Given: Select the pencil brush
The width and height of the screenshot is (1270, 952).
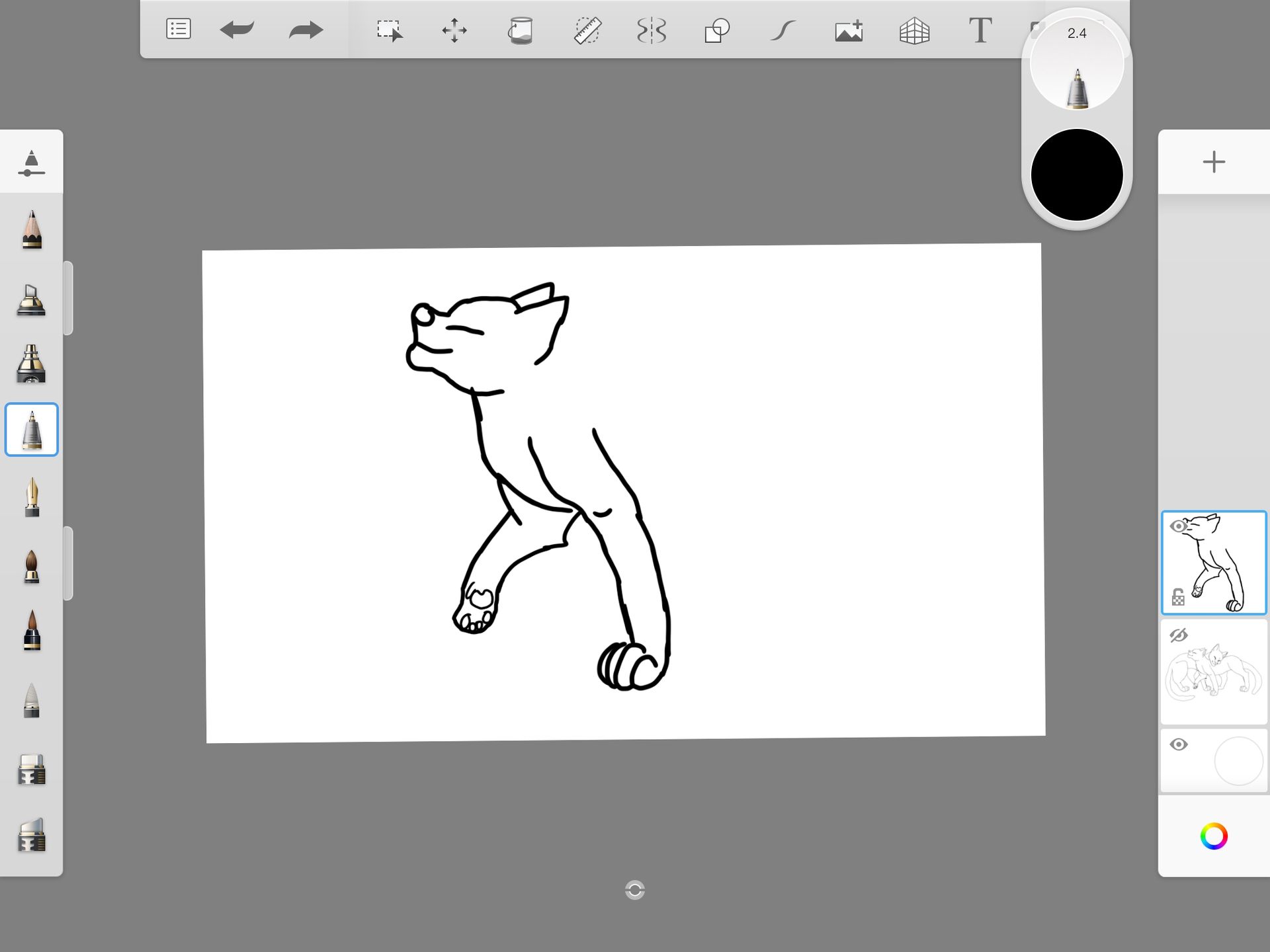Looking at the screenshot, I should tap(31, 229).
